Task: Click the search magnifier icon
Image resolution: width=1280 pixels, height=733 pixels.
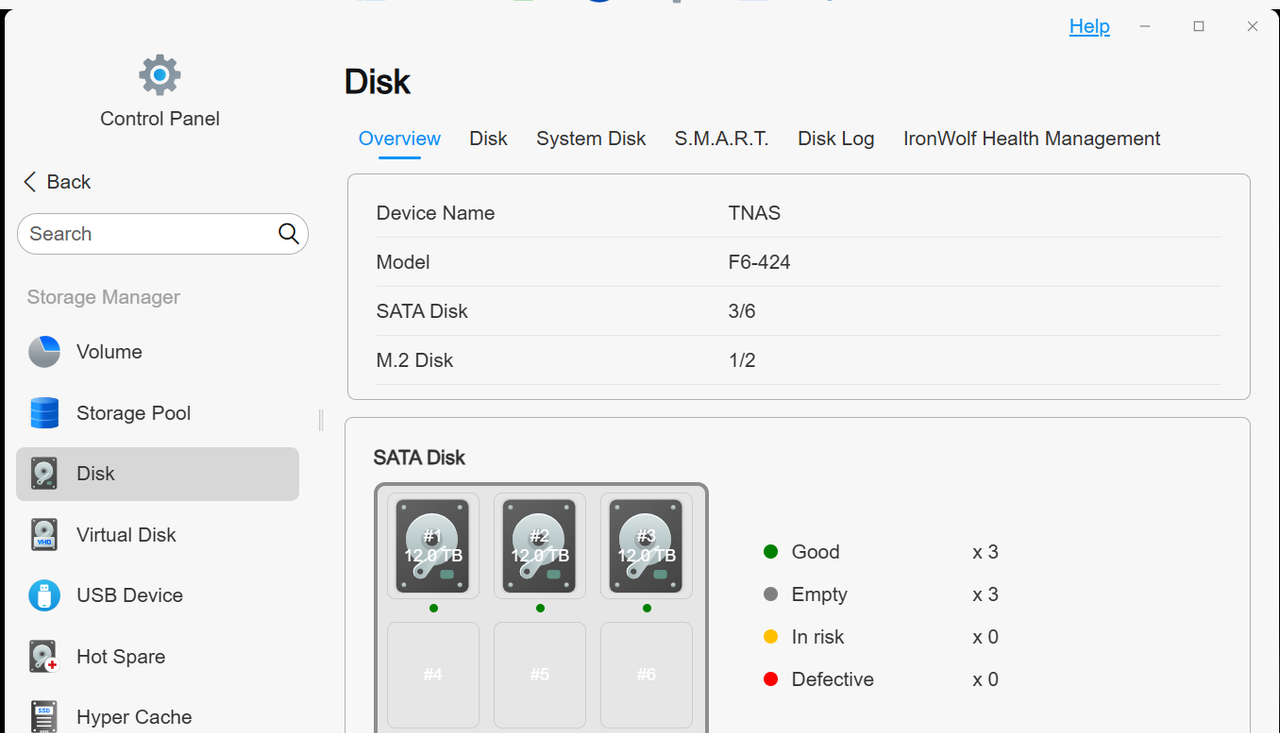Action: pos(289,234)
